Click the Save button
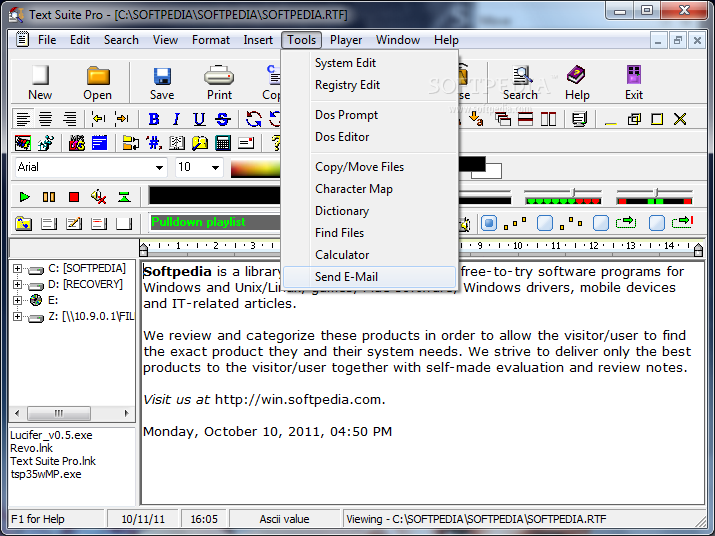The image size is (715, 536). pyautogui.click(x=162, y=83)
